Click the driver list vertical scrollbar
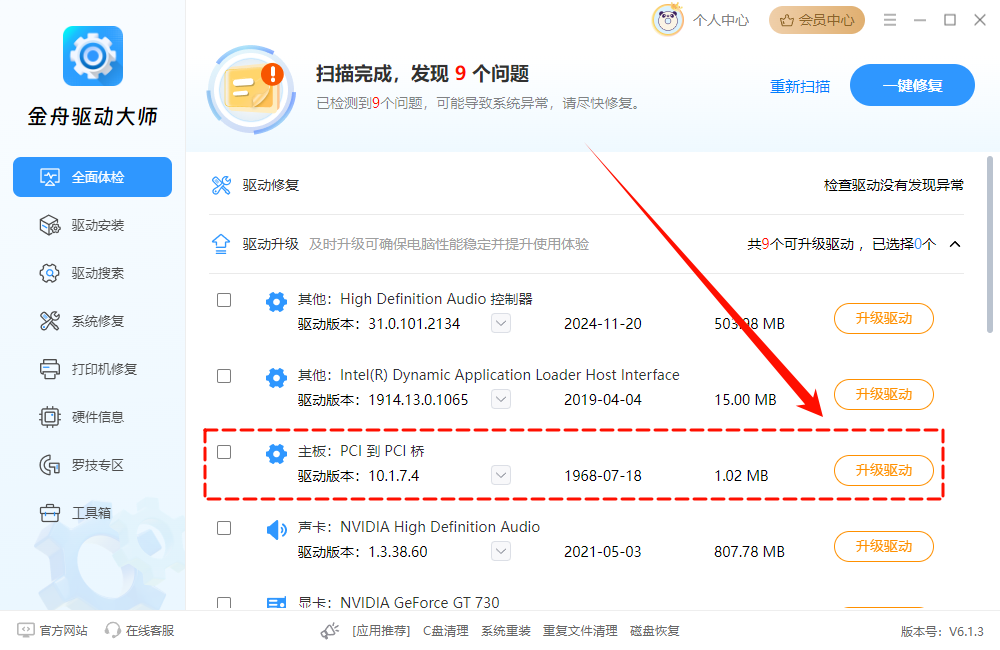 pos(990,244)
